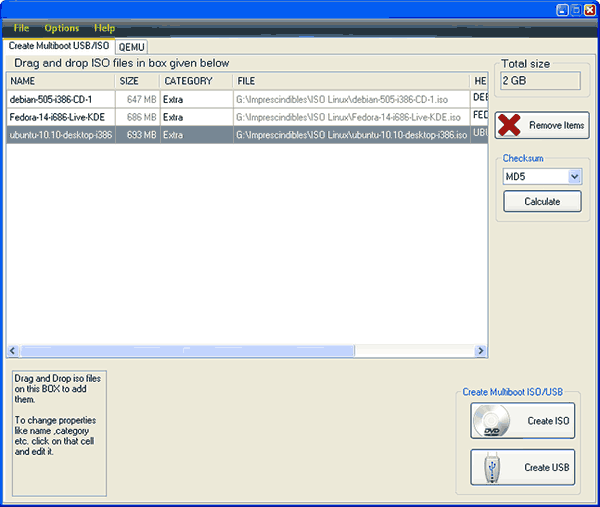Viewport: 600px width, 507px height.
Task: Click the FILE column header
Action: pyautogui.click(x=350, y=81)
